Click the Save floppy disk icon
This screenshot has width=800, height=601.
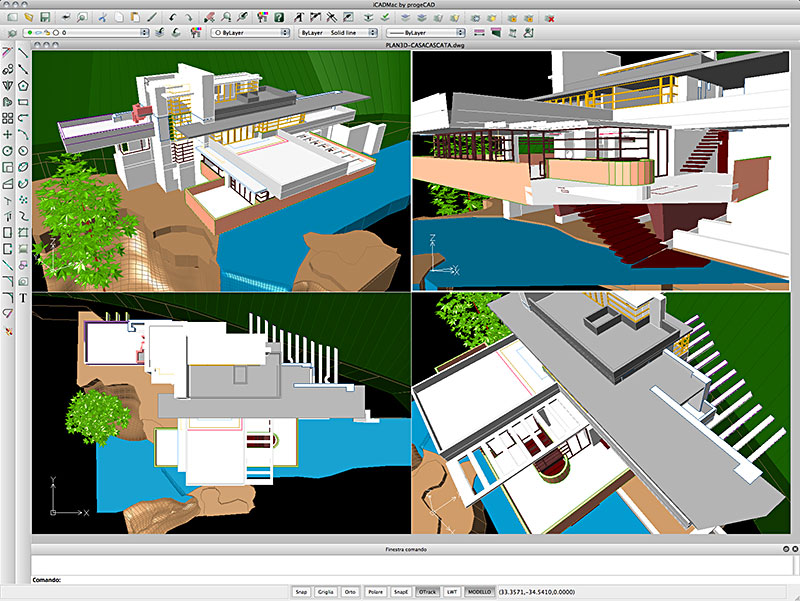[x=45, y=17]
